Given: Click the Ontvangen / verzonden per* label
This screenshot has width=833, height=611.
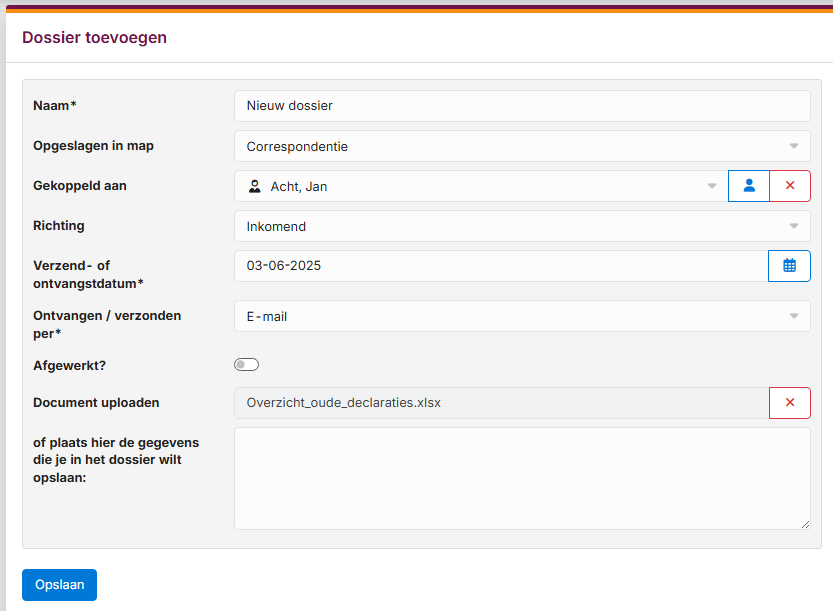Looking at the screenshot, I should coord(107,325).
